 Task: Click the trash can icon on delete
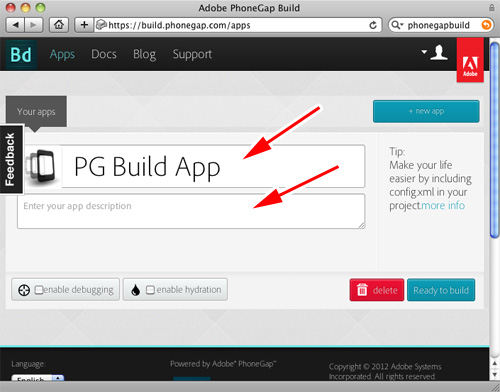pyautogui.click(x=362, y=290)
